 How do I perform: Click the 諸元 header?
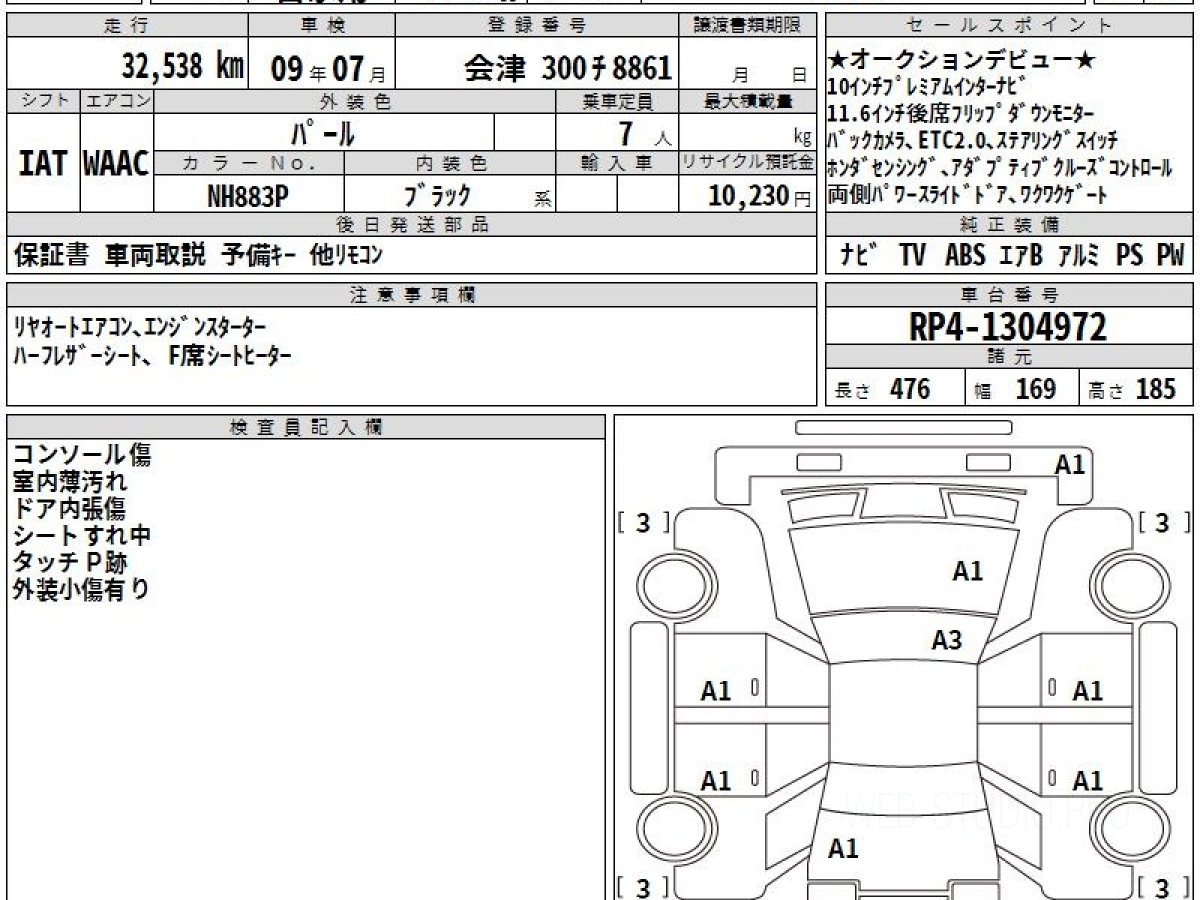tap(1009, 358)
